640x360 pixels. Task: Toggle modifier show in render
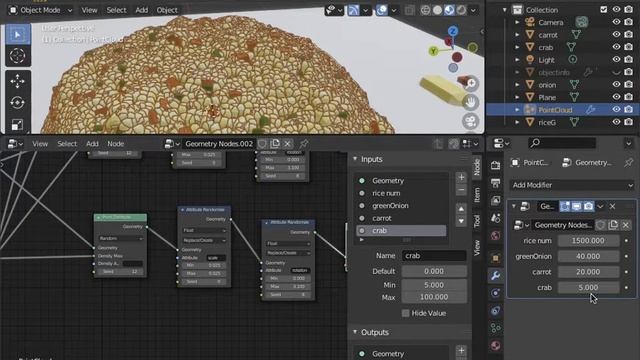(x=588, y=207)
